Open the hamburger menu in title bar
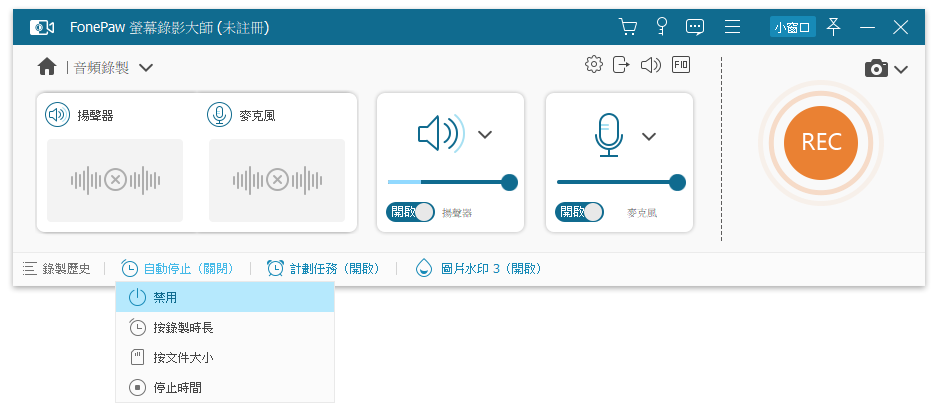The height and width of the screenshot is (414, 938). pos(732,27)
